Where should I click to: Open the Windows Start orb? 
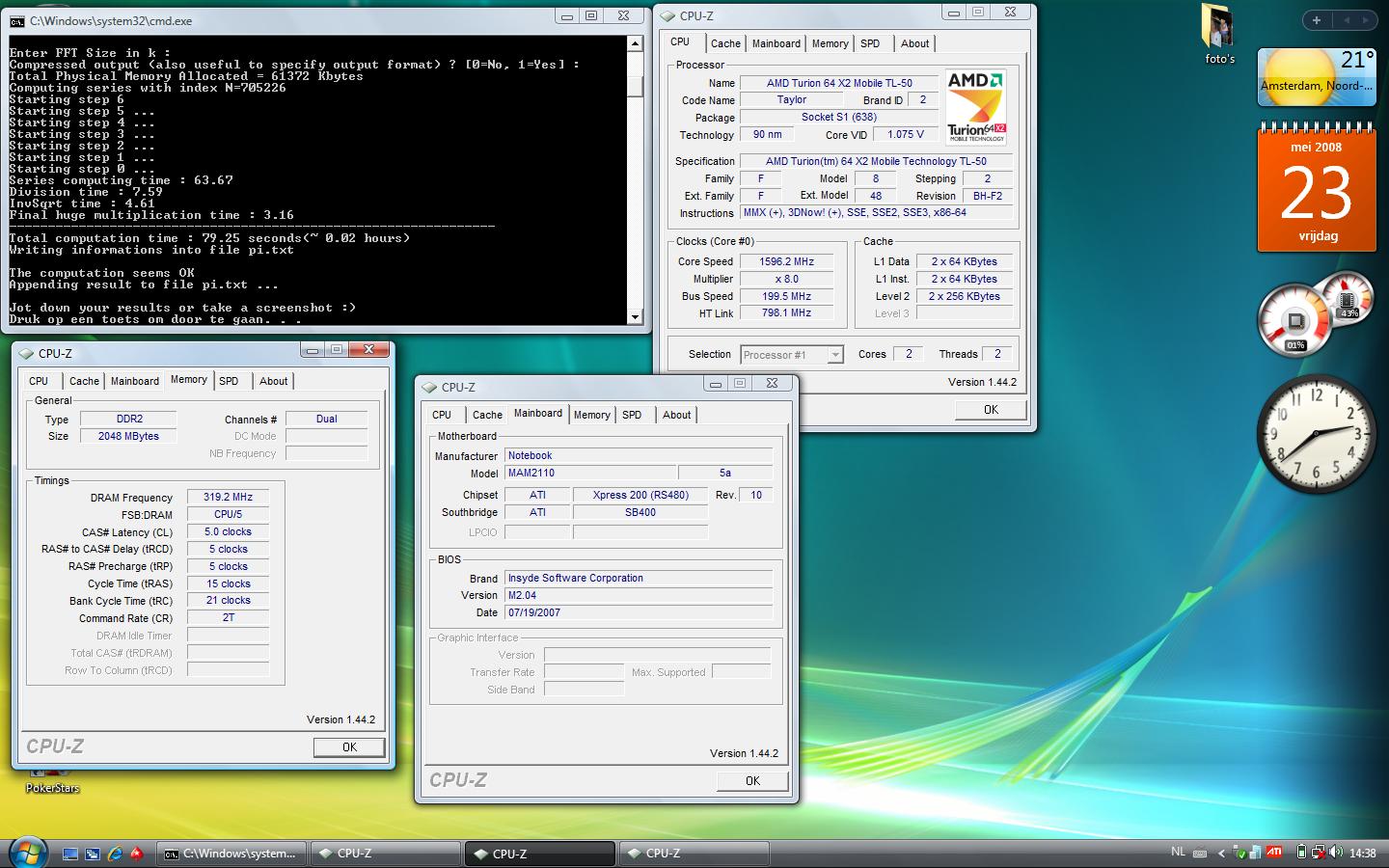click(28, 851)
